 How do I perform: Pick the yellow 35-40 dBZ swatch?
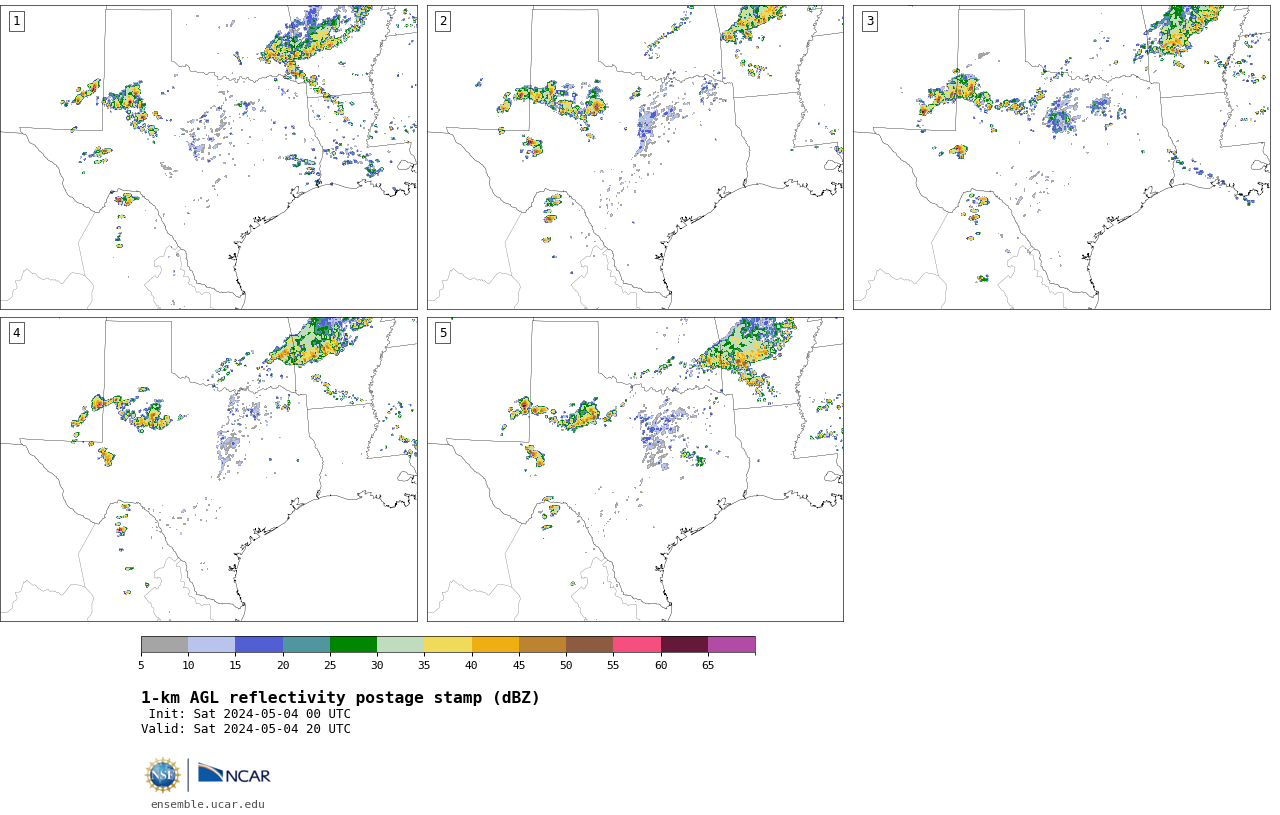[448, 645]
